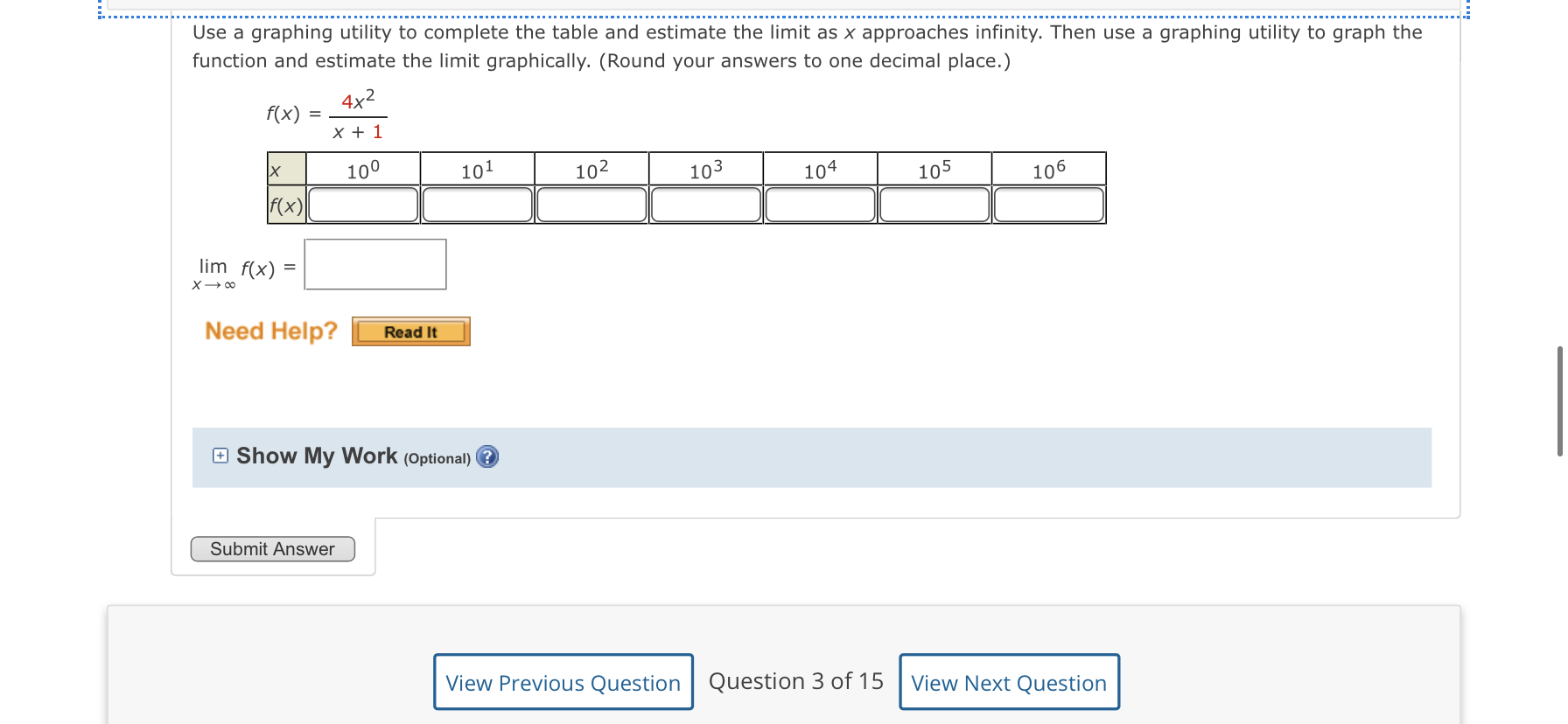Click the Show My Work heading text
This screenshot has height=724, width=1568.
point(318,456)
